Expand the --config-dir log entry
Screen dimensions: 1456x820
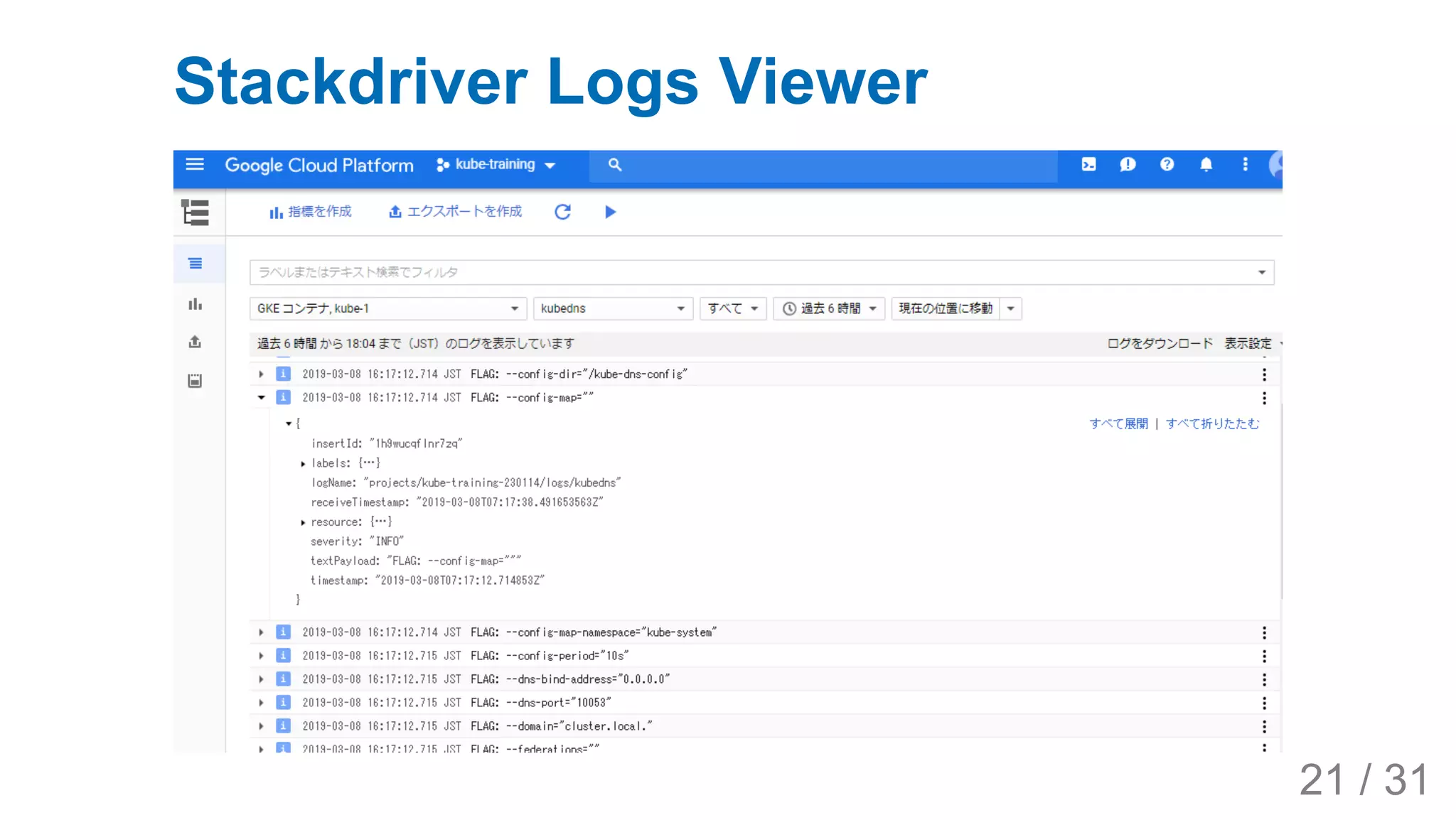coord(261,374)
